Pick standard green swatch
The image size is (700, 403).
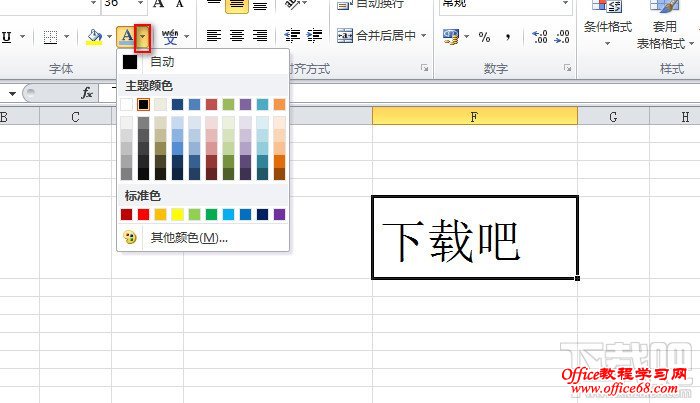[x=211, y=215]
